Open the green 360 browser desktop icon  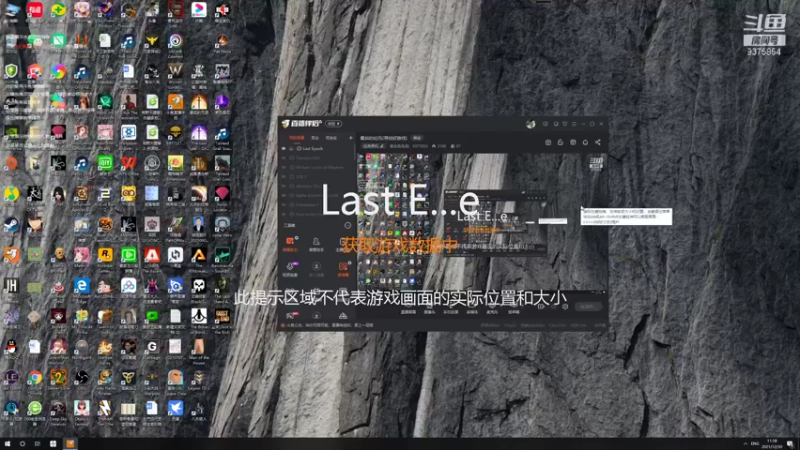[35, 408]
